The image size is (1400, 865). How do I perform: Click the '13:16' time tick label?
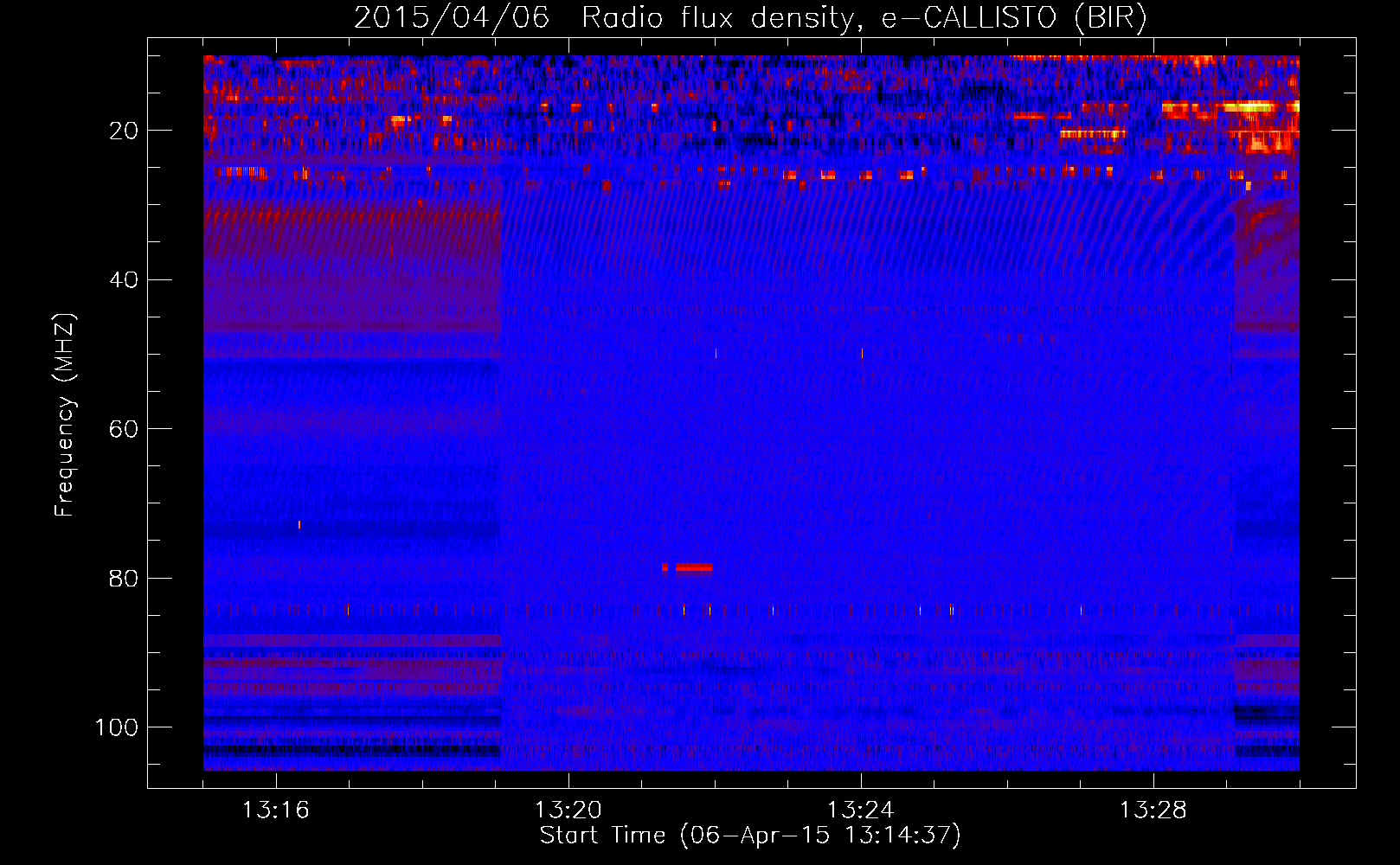click(x=275, y=811)
